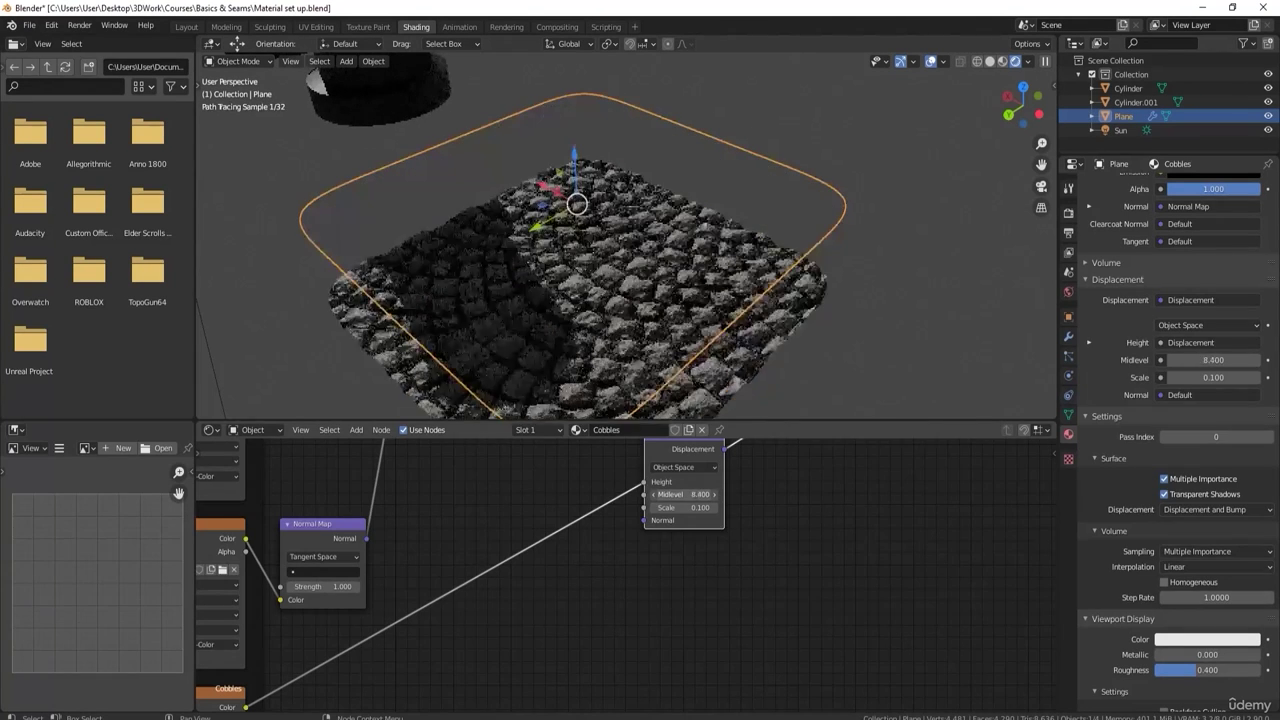Unlink the Cobbles material with X icon

point(702,430)
